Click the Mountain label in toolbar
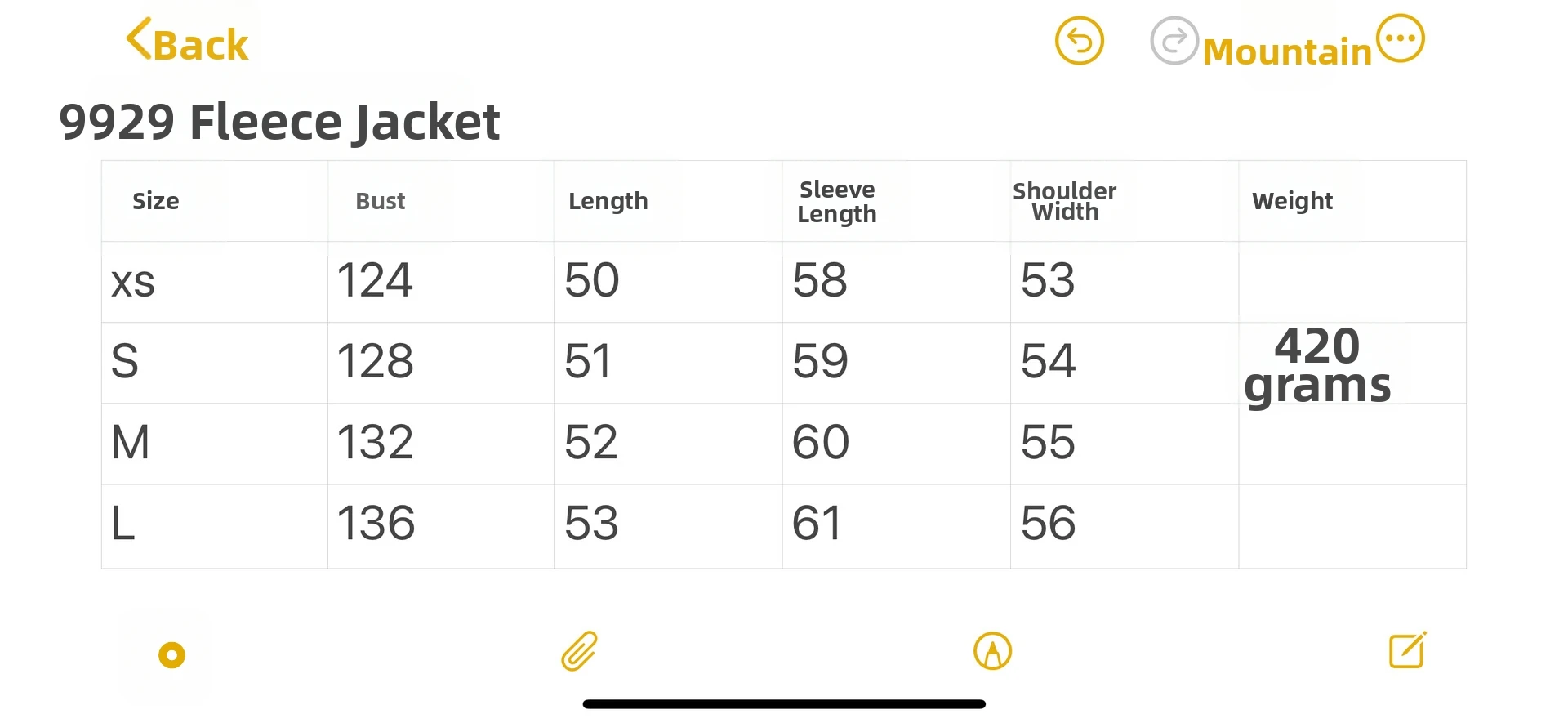This screenshot has height=723, width=1568. point(1287,52)
